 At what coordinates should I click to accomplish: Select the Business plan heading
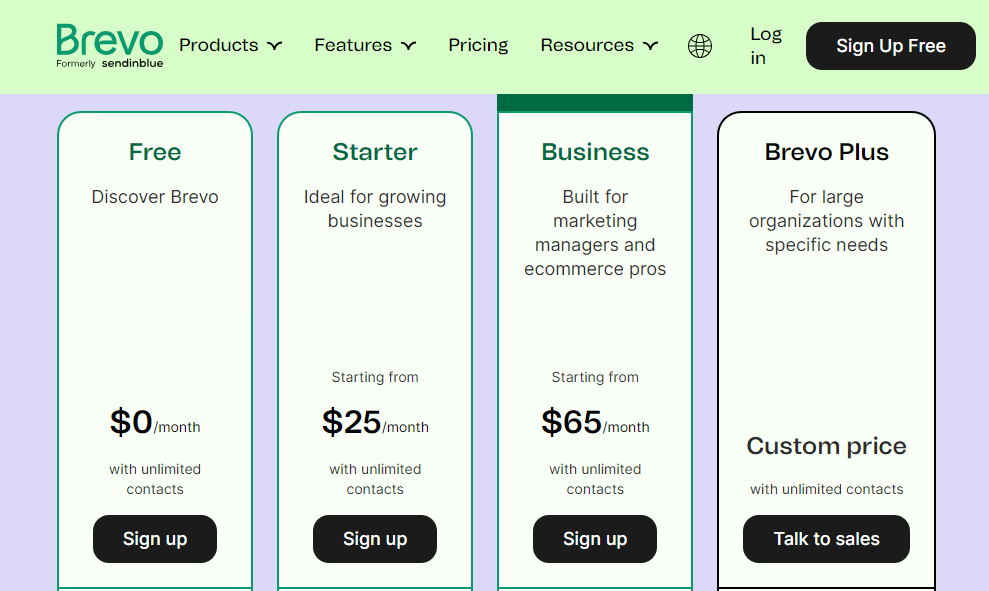point(595,152)
